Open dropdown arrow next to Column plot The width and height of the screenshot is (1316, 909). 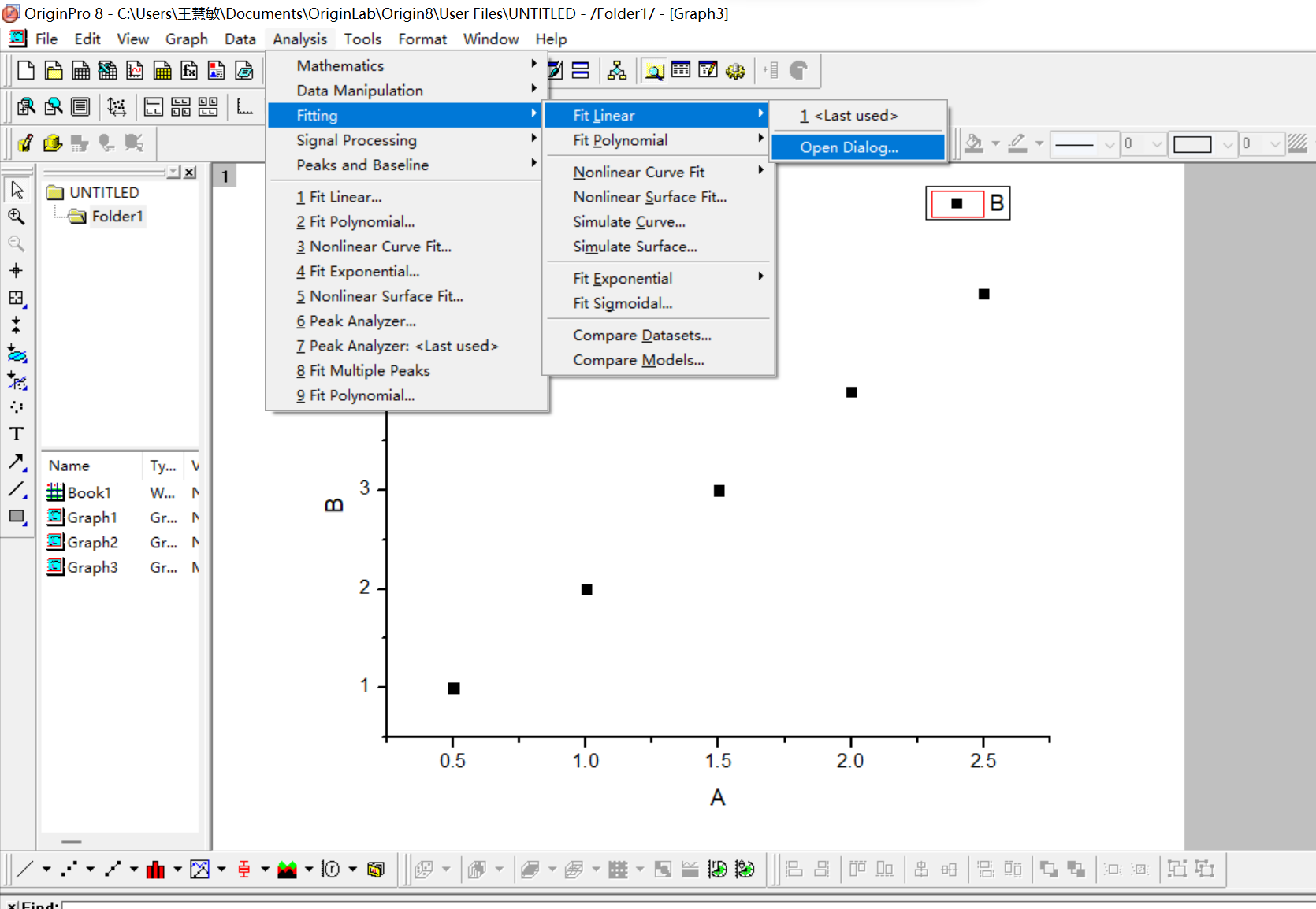(x=178, y=870)
